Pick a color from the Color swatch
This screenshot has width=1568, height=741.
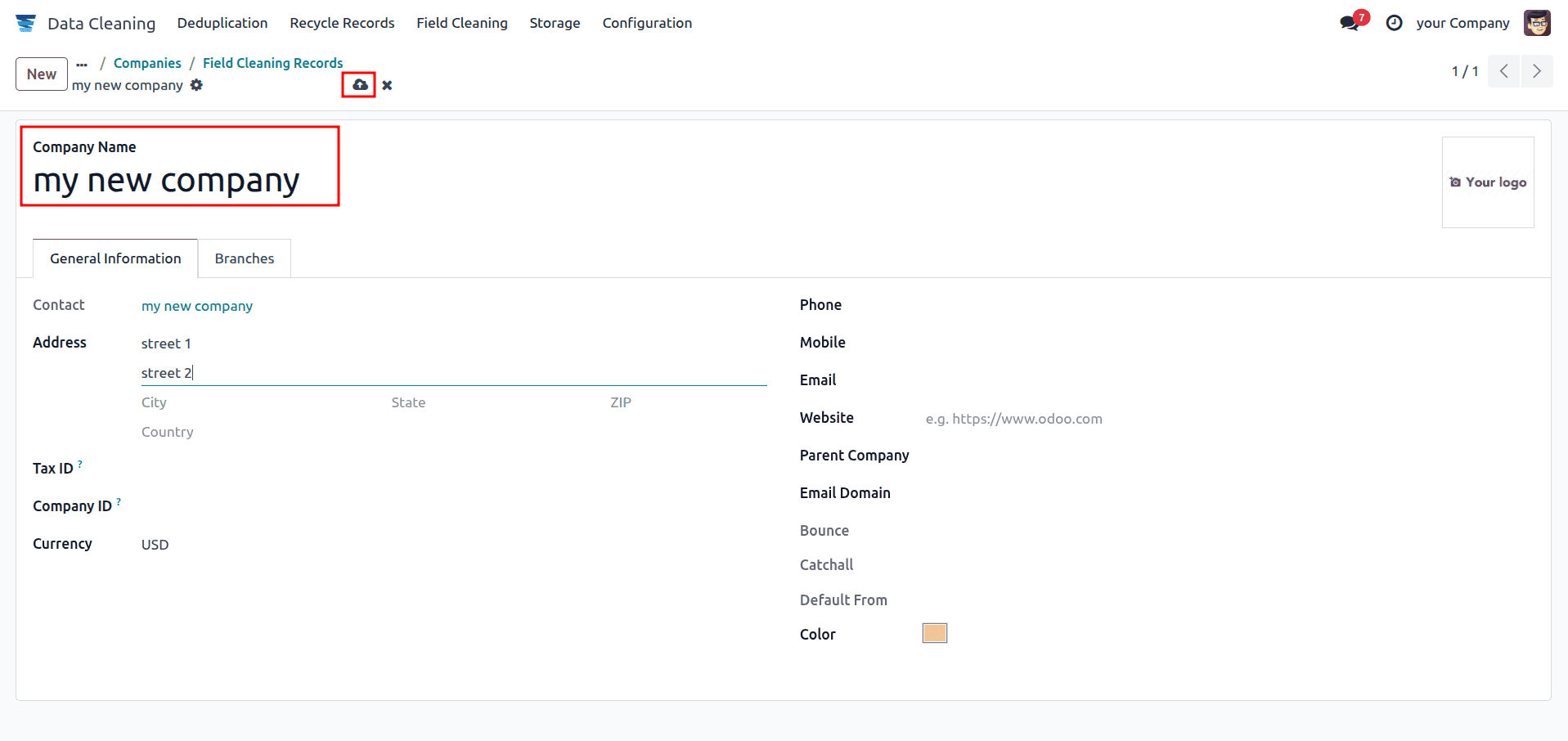[934, 633]
